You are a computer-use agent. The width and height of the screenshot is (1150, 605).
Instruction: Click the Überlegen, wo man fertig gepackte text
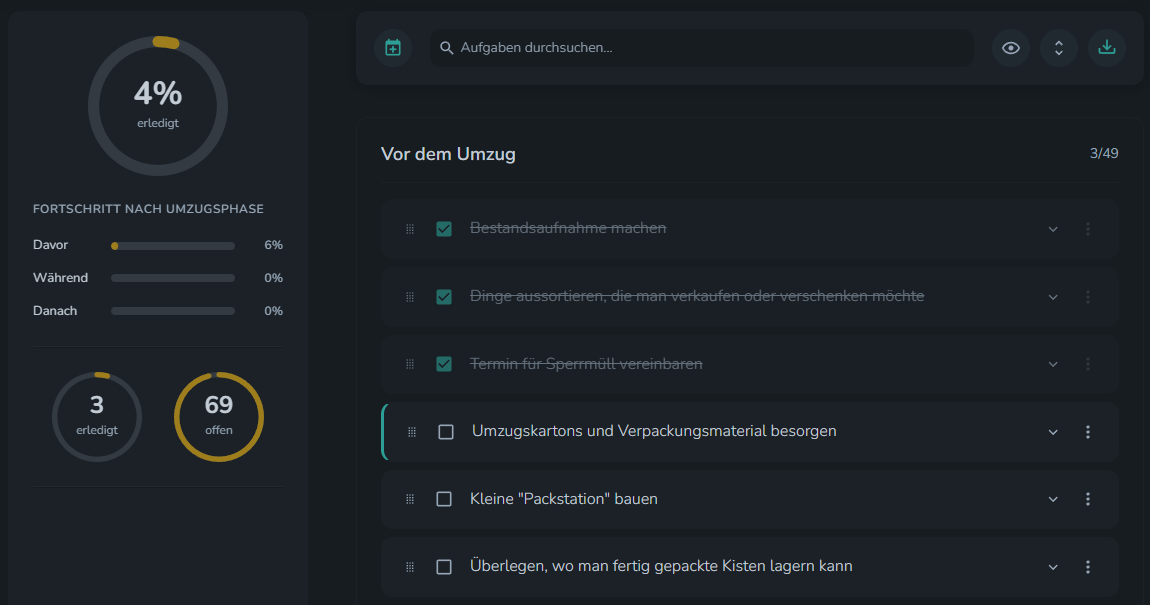(x=661, y=566)
